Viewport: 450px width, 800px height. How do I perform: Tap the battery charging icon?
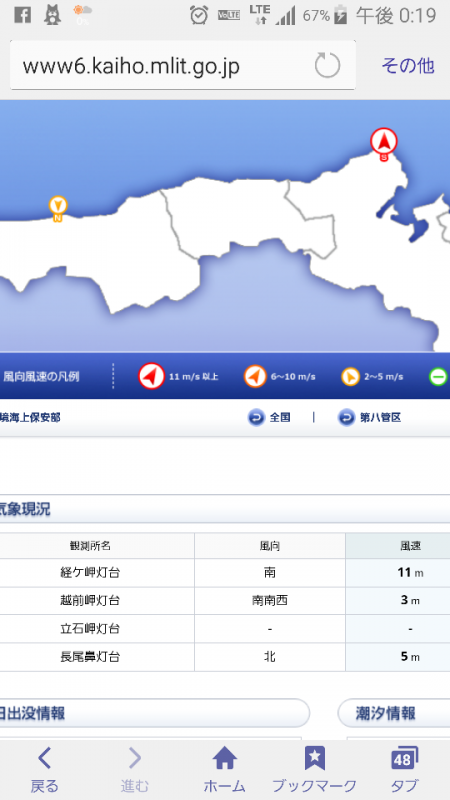tap(340, 15)
